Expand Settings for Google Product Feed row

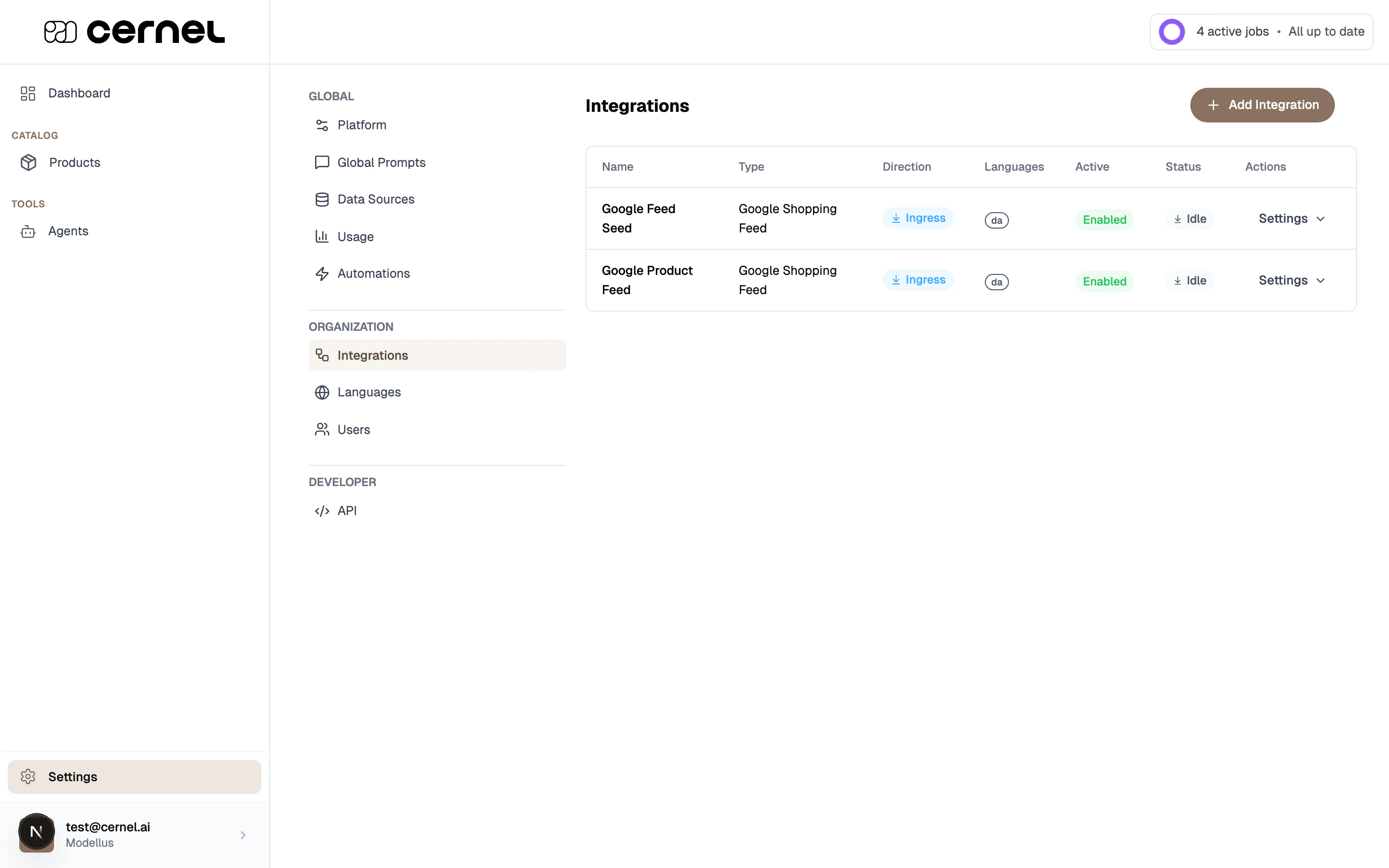point(1291,280)
